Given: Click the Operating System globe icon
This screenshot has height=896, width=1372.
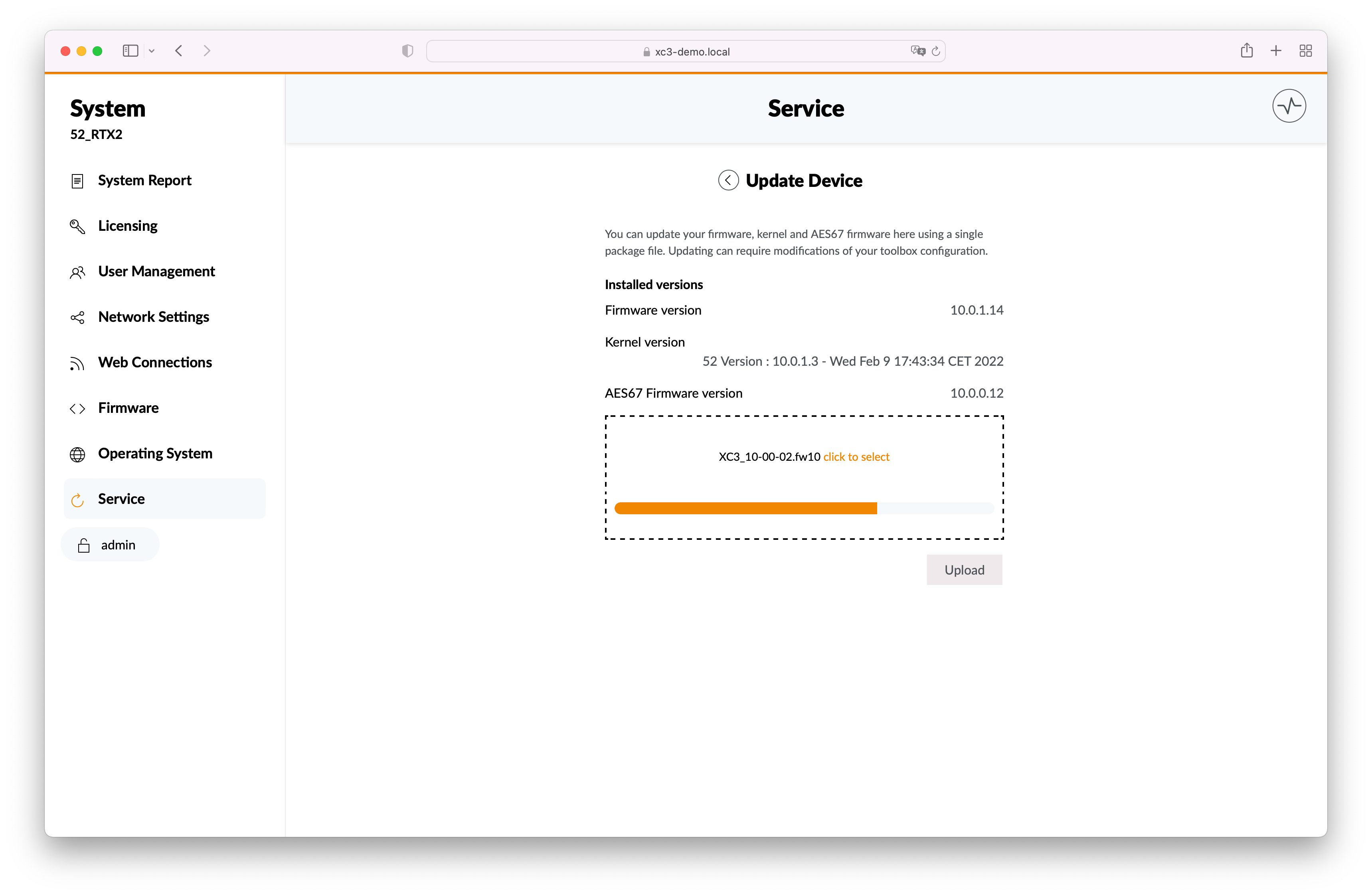Looking at the screenshot, I should coord(77,455).
